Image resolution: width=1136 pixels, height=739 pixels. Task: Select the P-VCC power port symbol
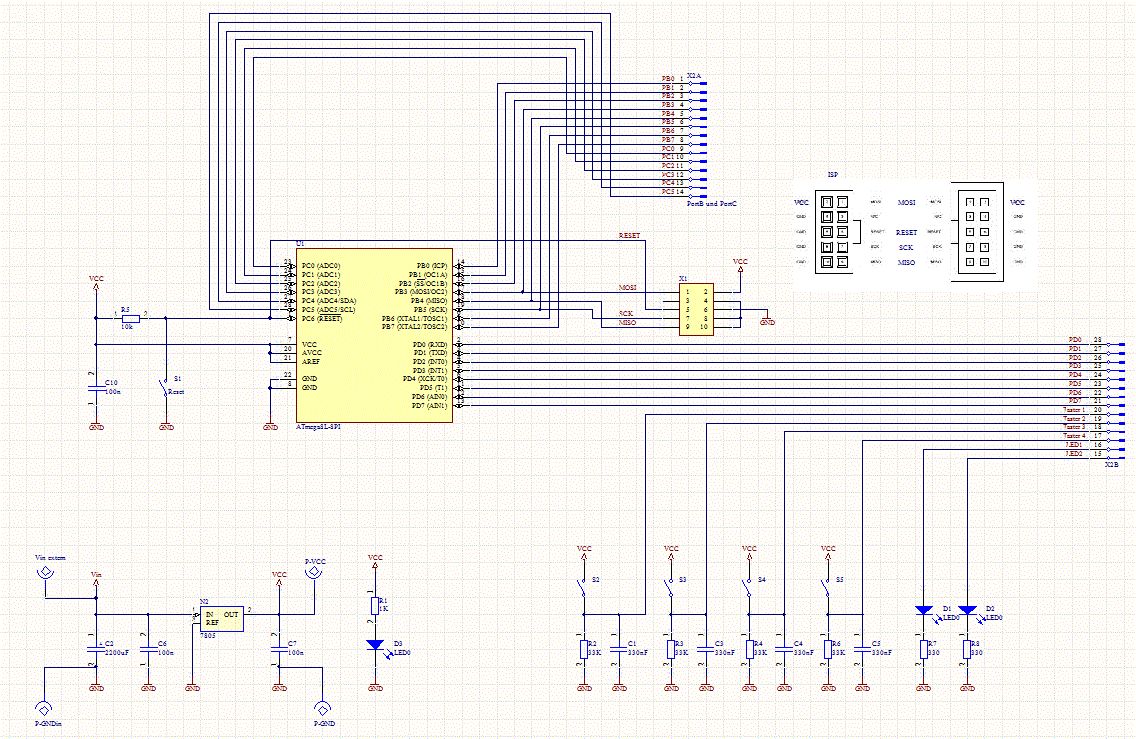click(x=314, y=572)
